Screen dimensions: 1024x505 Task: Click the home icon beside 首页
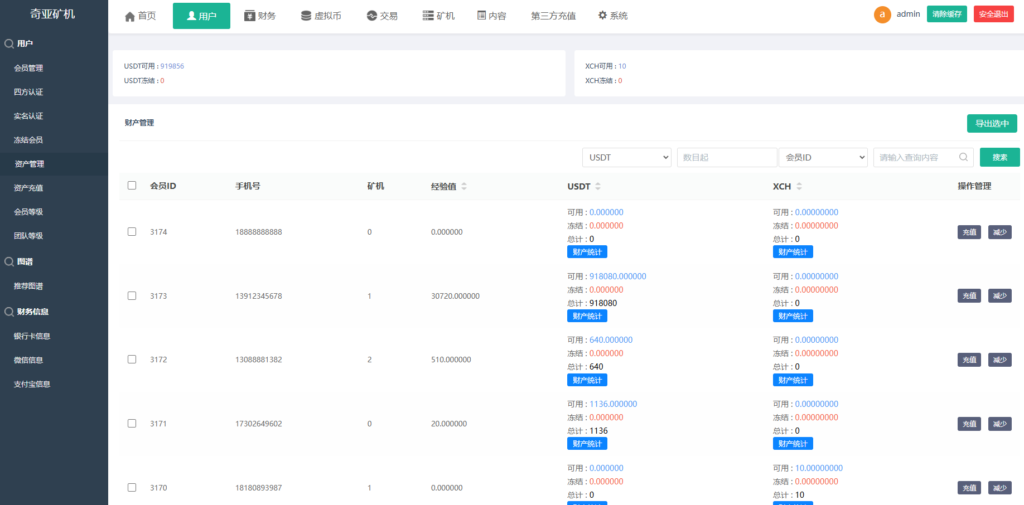pyautogui.click(x=129, y=16)
